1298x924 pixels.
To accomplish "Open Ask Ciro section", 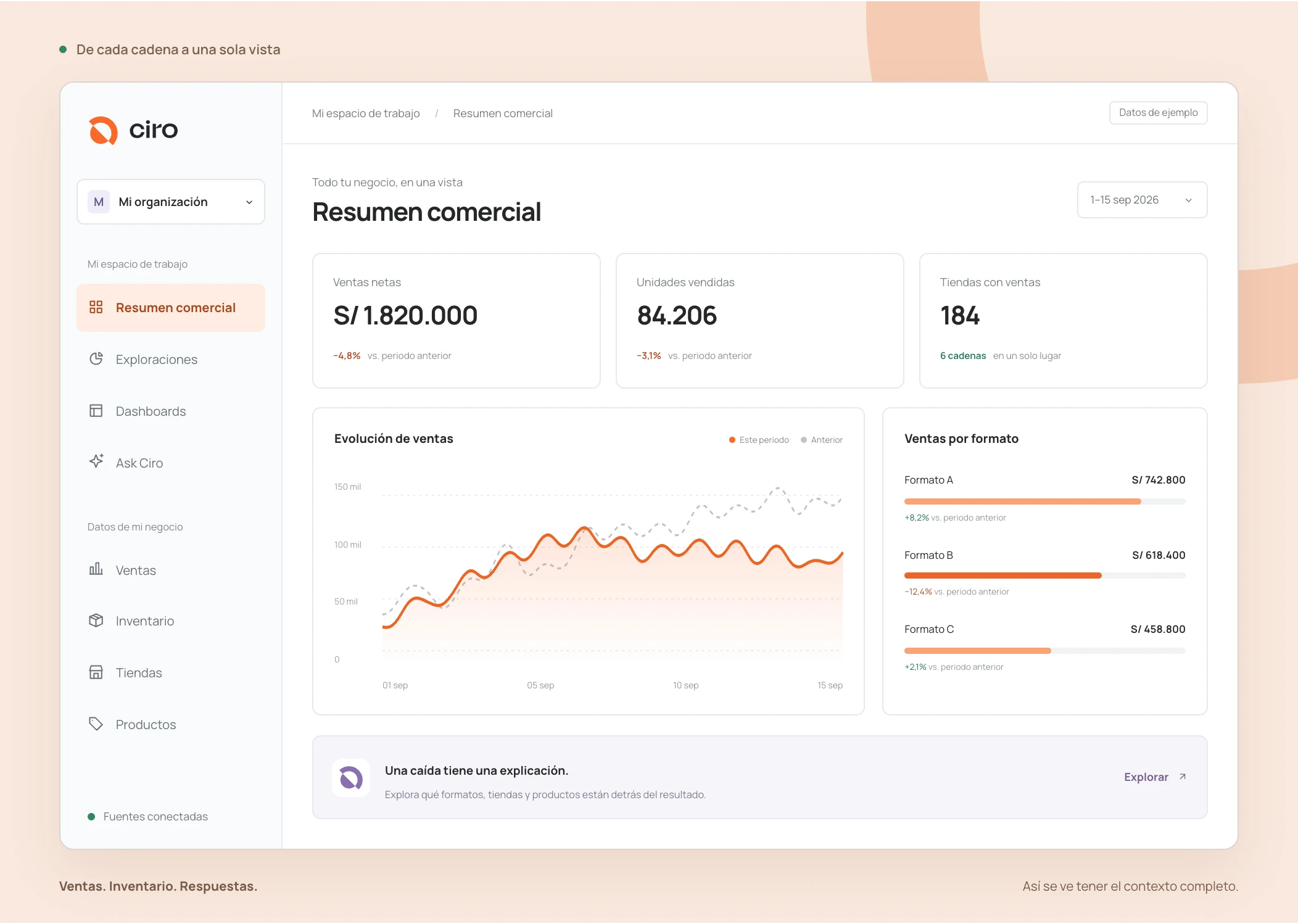I will 171,463.
